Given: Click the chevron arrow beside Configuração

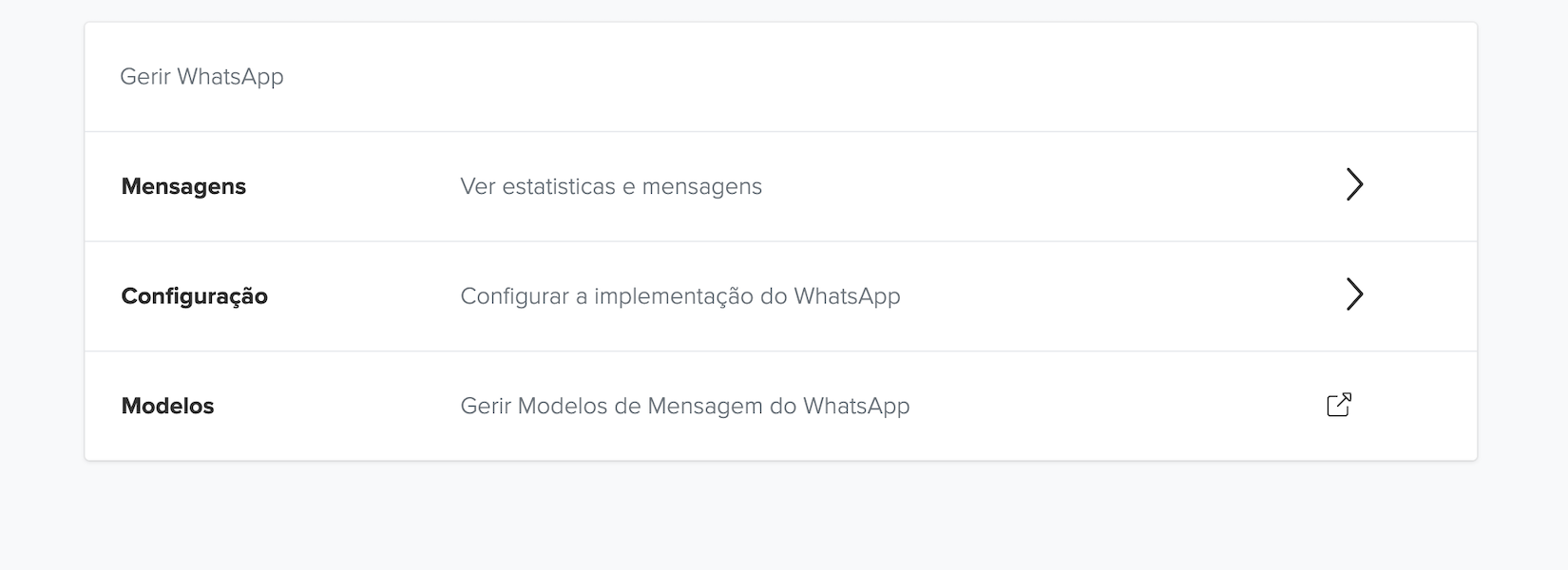Looking at the screenshot, I should (x=1354, y=294).
